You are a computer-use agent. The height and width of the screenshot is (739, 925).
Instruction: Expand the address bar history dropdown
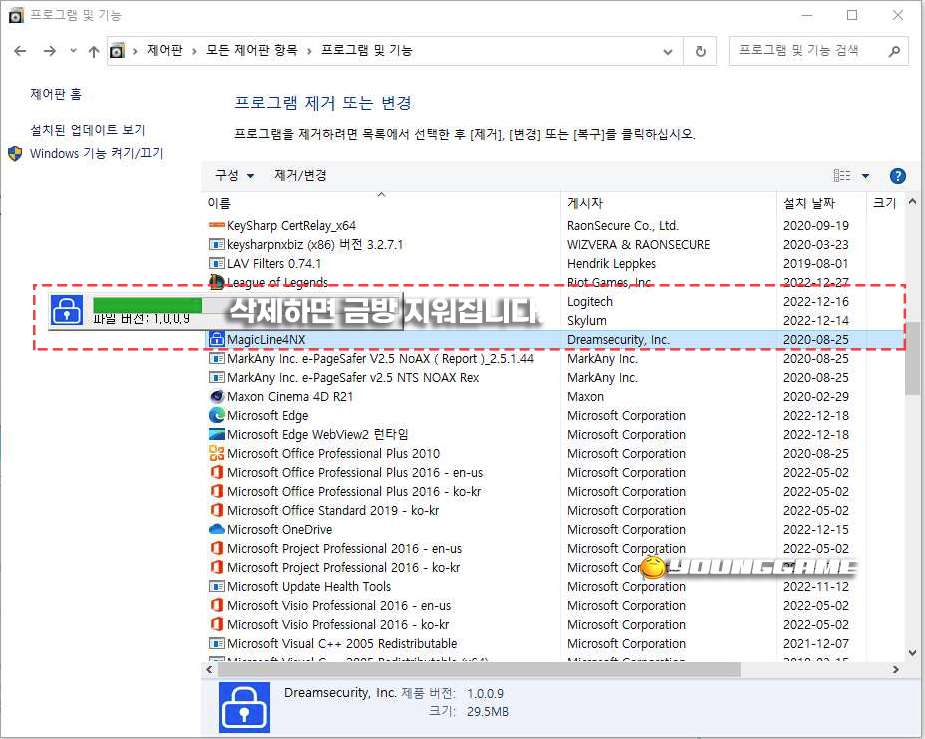pos(668,51)
